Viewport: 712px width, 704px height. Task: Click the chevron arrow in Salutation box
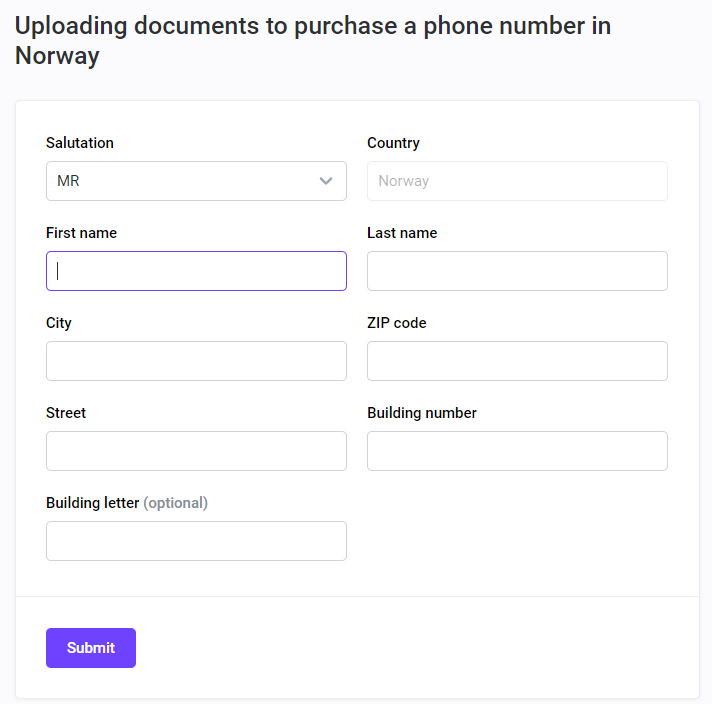pyautogui.click(x=326, y=181)
